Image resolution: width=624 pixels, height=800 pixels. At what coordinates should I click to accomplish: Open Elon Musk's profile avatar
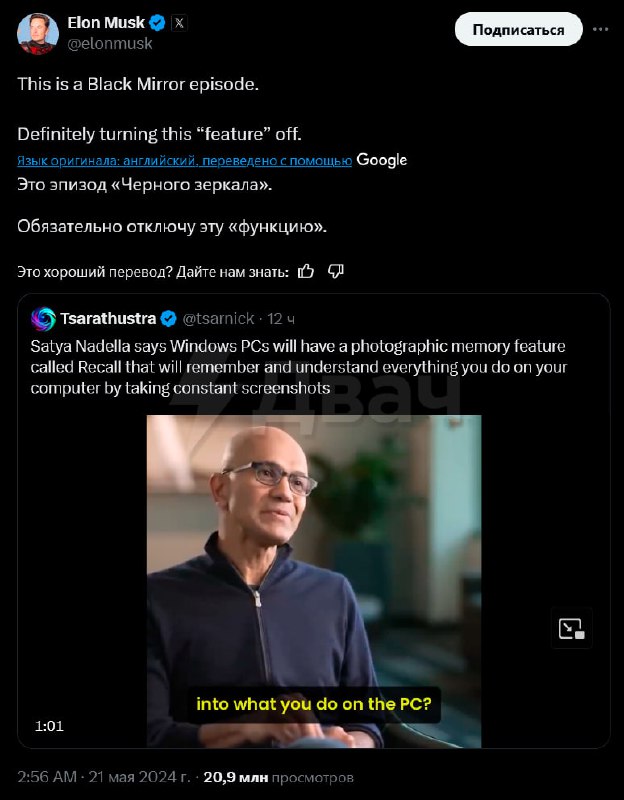coord(38,34)
